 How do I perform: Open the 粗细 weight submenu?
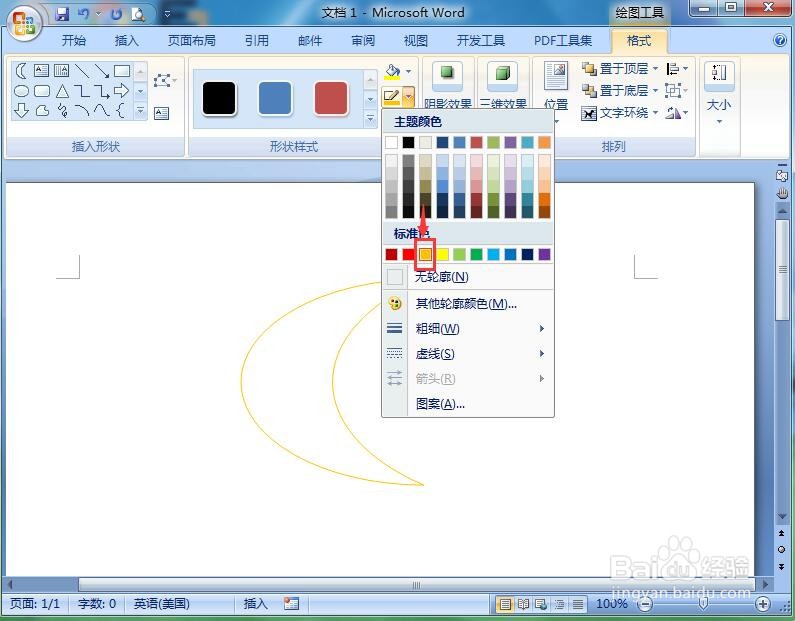(467, 328)
